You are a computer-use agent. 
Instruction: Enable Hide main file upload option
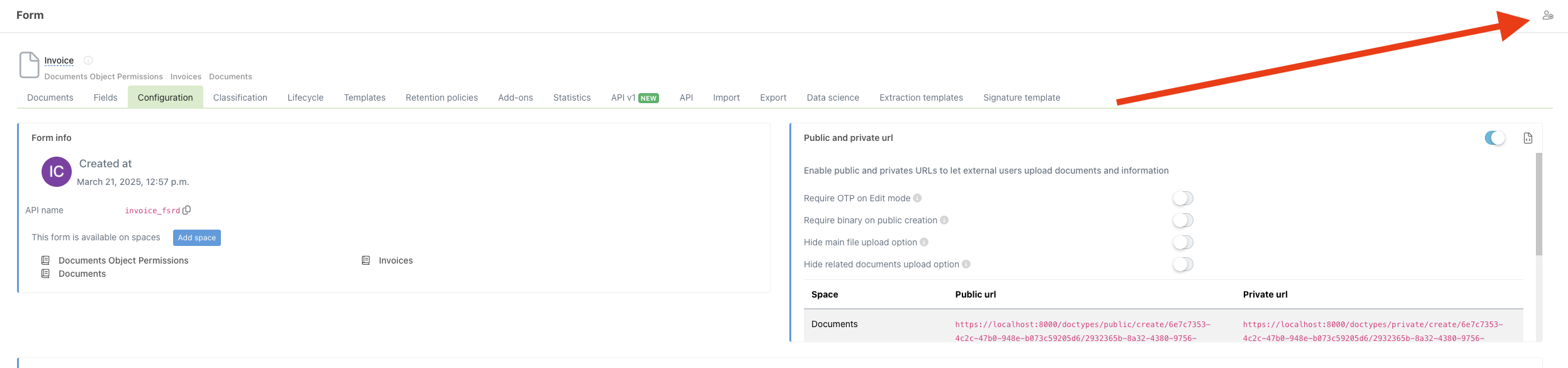pyautogui.click(x=1183, y=242)
